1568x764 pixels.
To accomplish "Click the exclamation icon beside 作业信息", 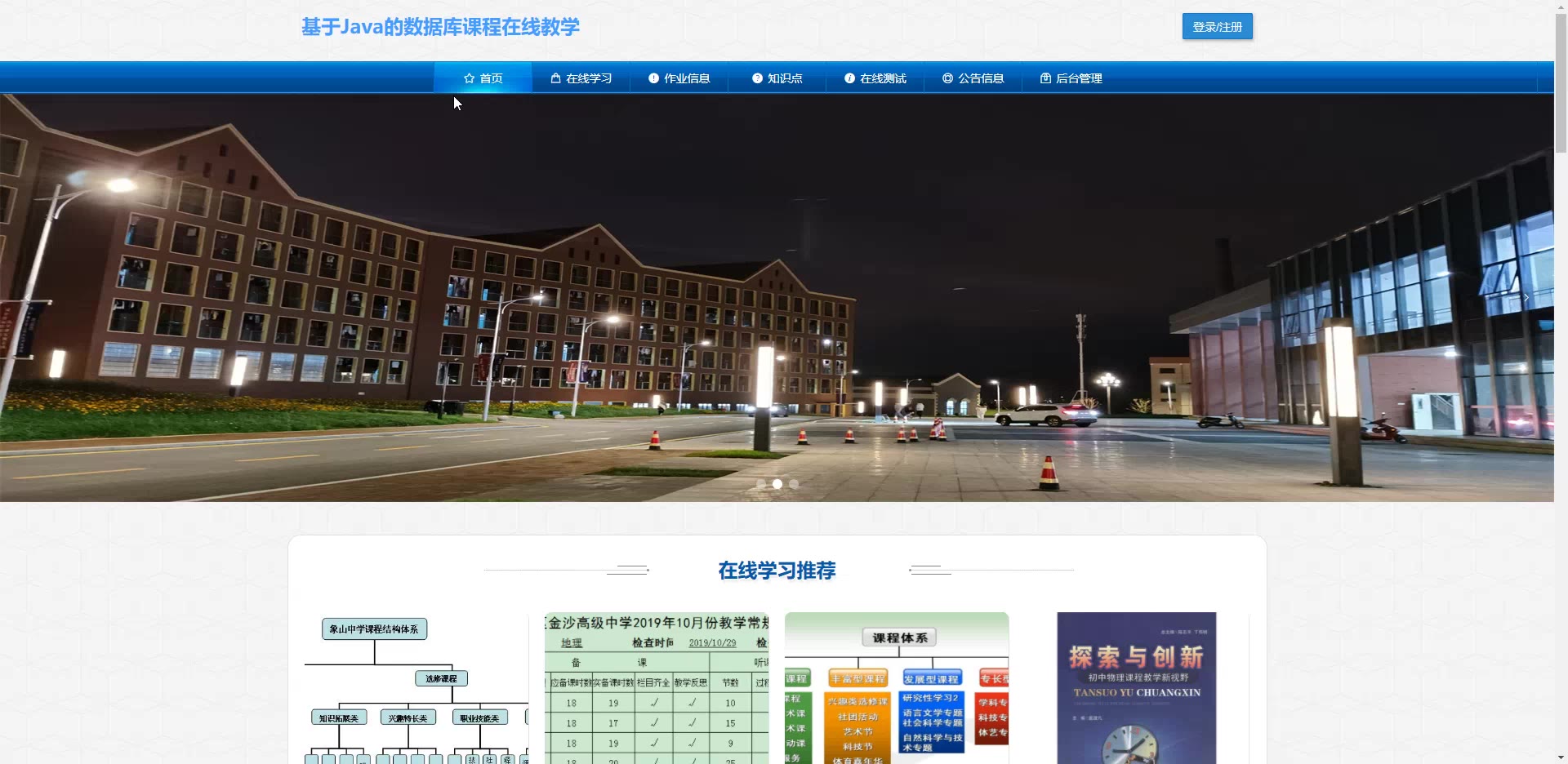I will pos(653,78).
